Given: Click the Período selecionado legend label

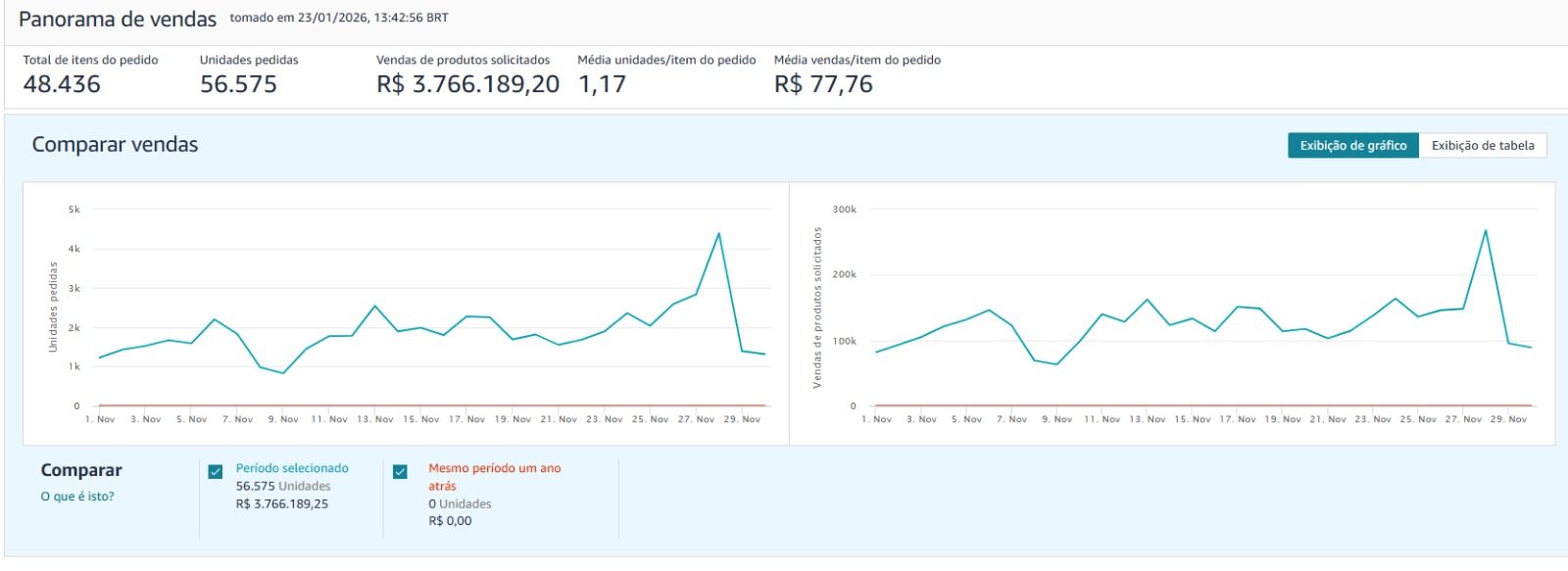Looking at the screenshot, I should pyautogui.click(x=292, y=468).
